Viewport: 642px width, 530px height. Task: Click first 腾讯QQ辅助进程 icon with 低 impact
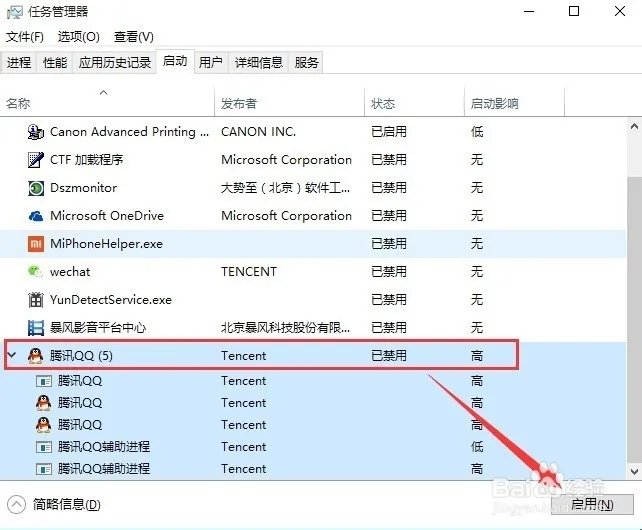43,447
